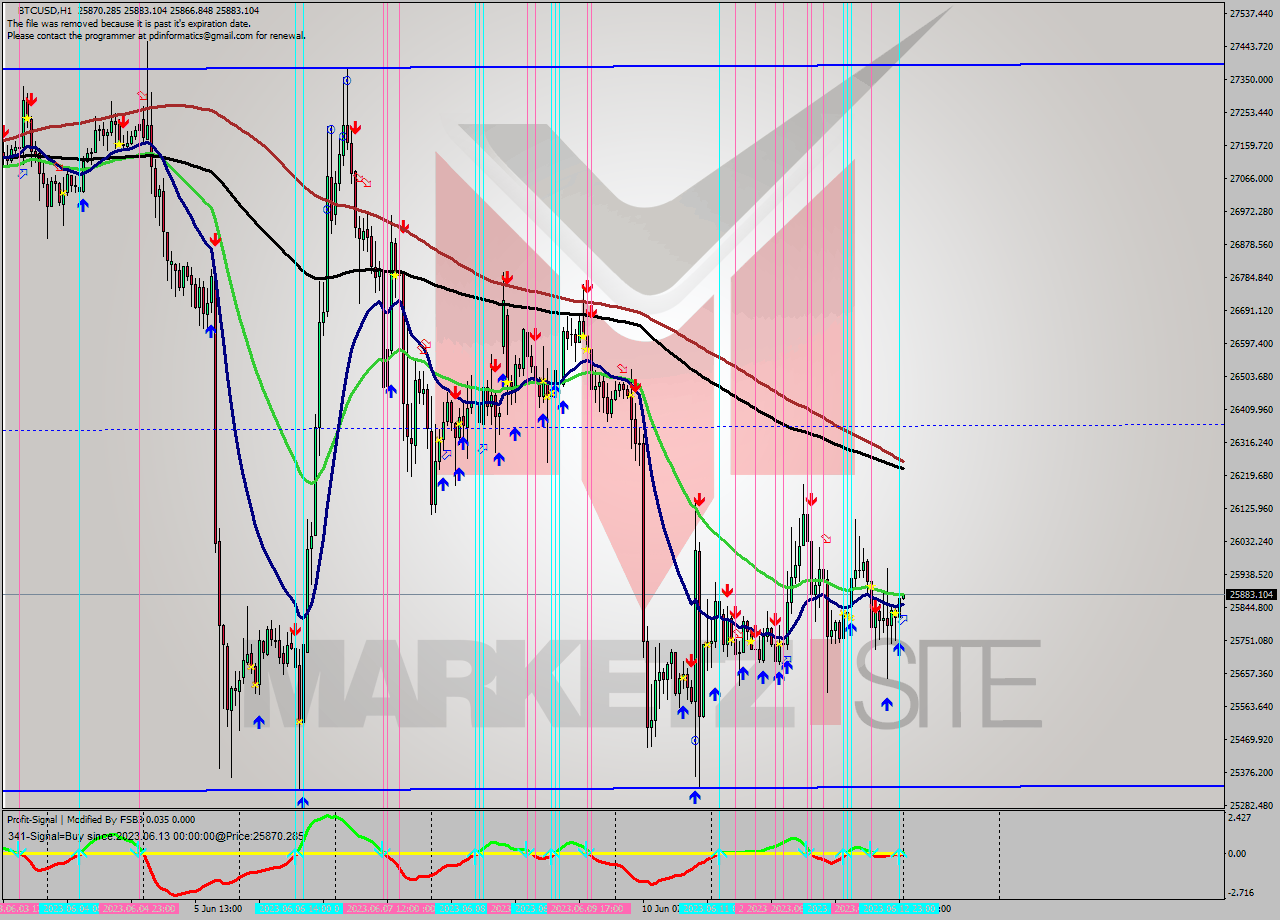Select the blue buy arrow below the 10 Jun low
The height and width of the screenshot is (920, 1280).
click(x=697, y=798)
